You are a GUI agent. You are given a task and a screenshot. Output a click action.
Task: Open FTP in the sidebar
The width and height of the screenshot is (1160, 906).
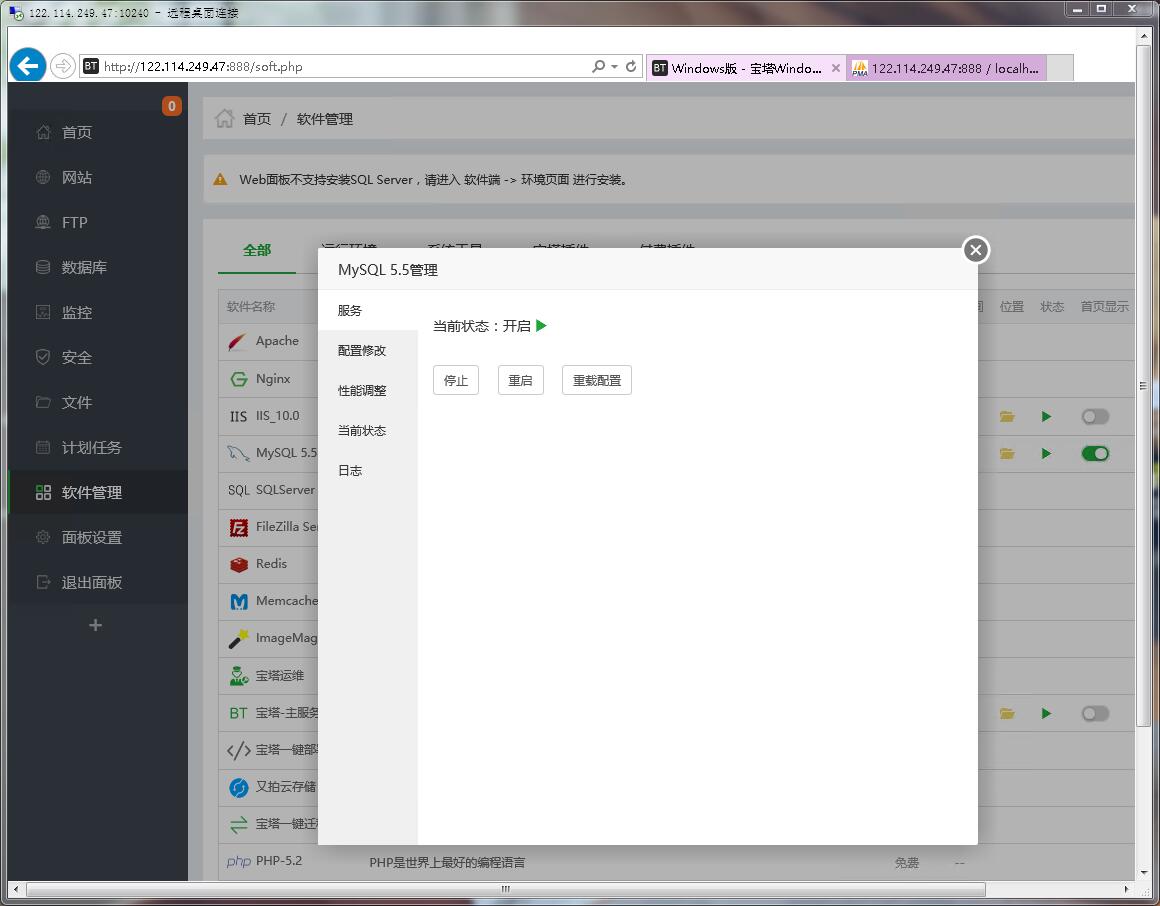98,223
